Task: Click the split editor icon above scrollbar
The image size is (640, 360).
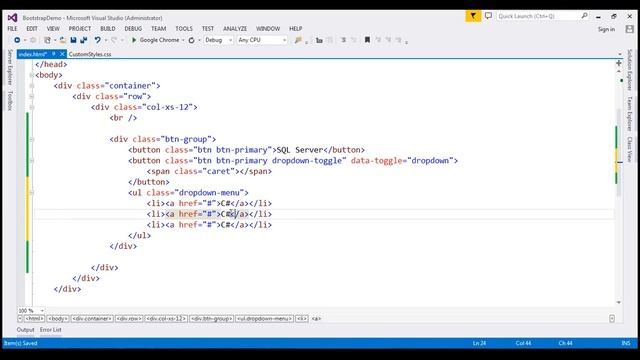Action: click(619, 63)
